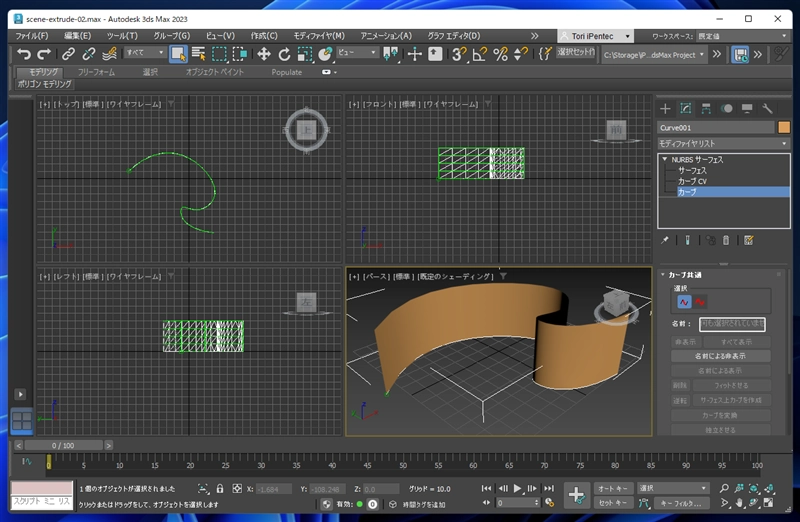Click the Use Pivot Point Center icon
This screenshot has width=800, height=522.
point(391,54)
